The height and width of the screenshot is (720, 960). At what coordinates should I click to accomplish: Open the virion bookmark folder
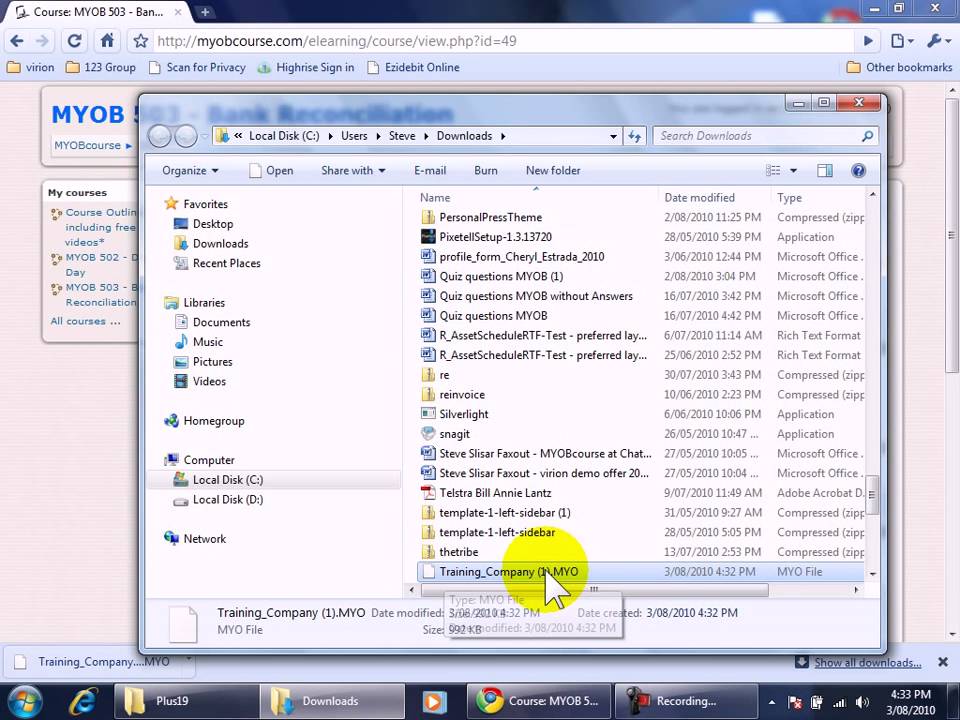(x=31, y=67)
